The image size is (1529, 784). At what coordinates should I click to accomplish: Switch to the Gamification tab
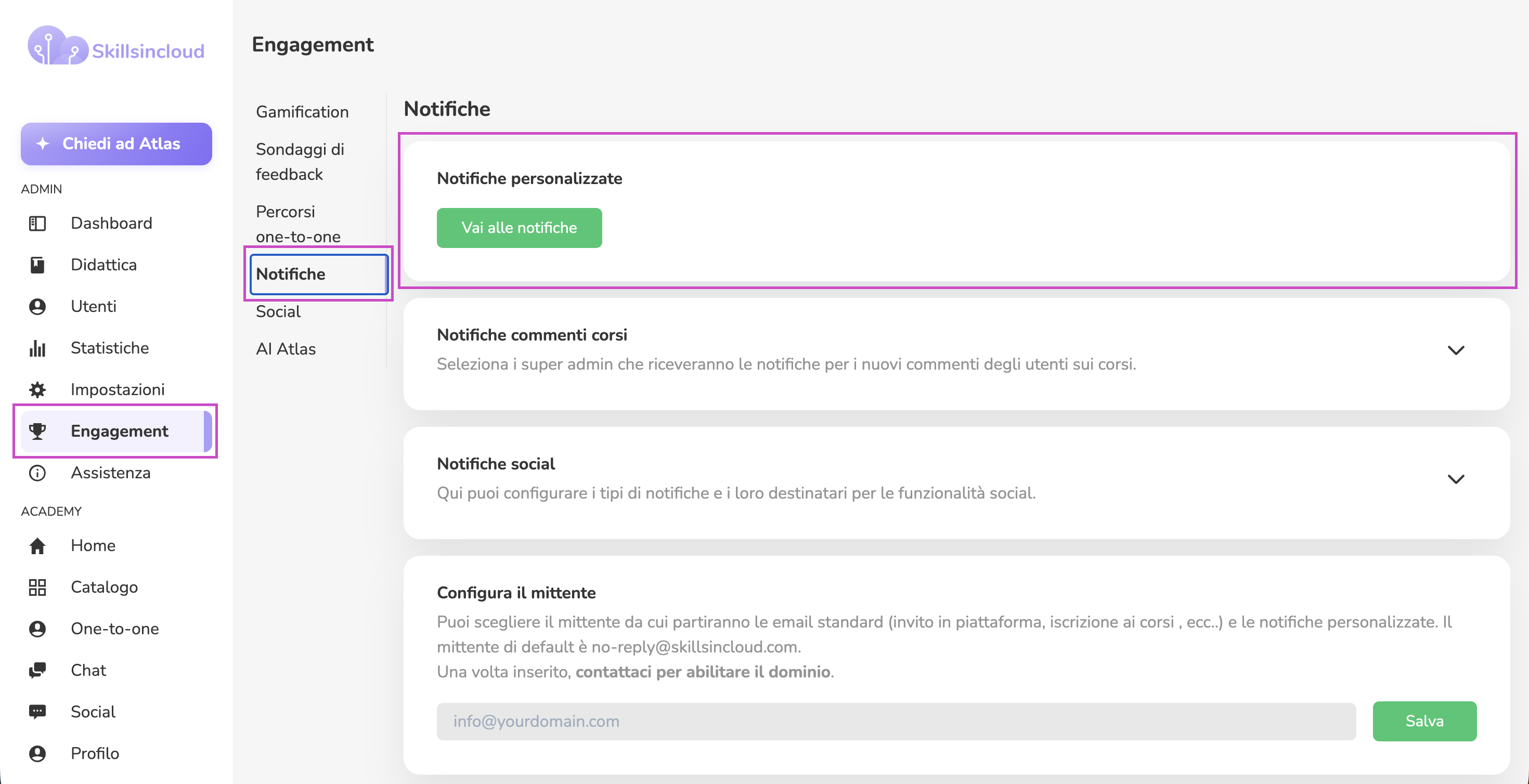pos(302,112)
